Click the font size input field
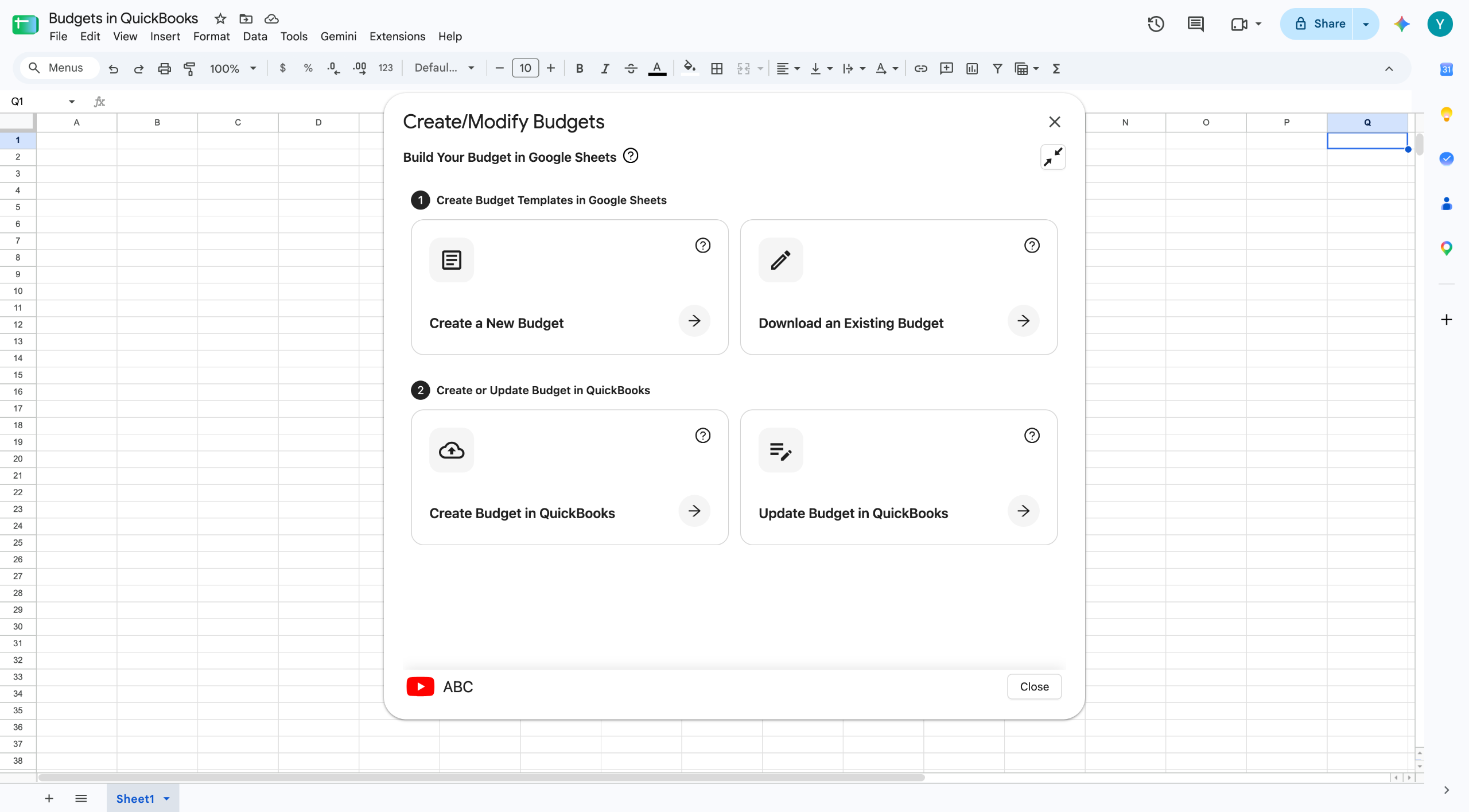The image size is (1469, 812). 525,68
